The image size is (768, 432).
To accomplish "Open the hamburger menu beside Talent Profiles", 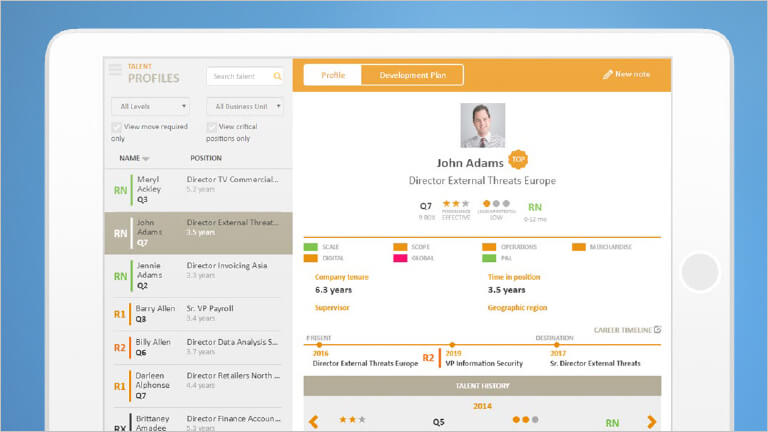I will [x=115, y=70].
